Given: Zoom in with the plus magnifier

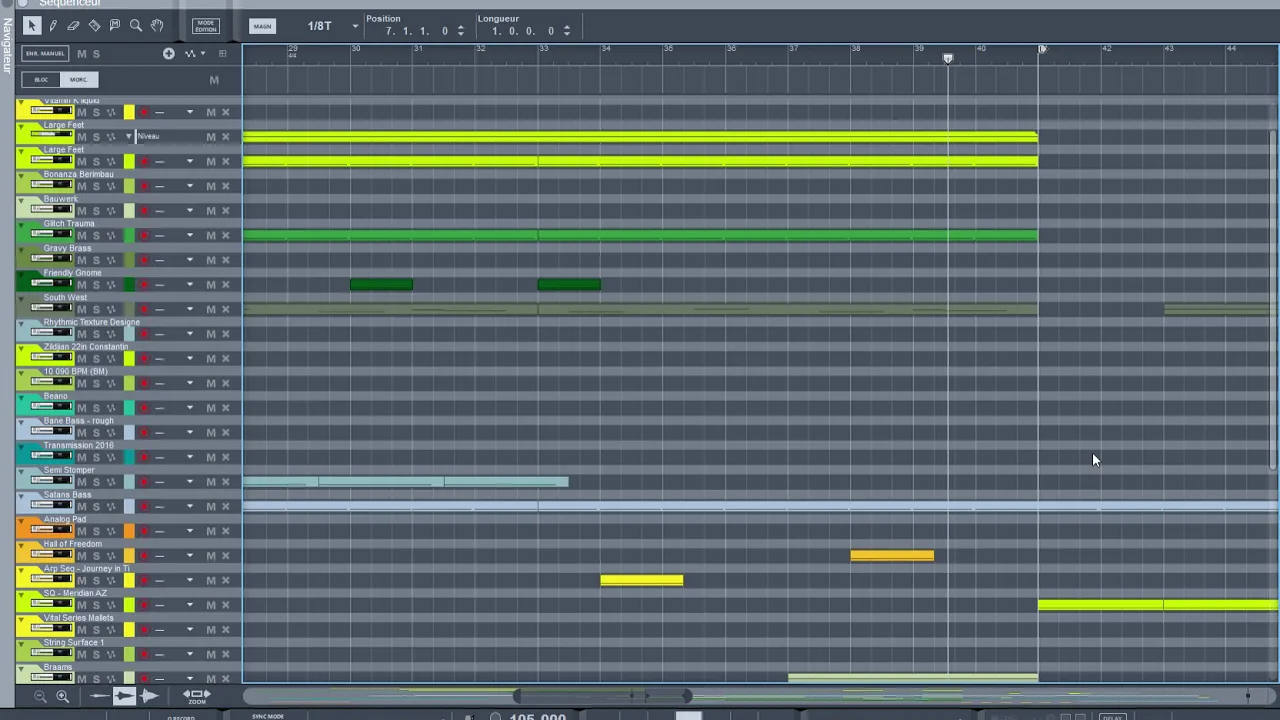Looking at the screenshot, I should [x=62, y=696].
